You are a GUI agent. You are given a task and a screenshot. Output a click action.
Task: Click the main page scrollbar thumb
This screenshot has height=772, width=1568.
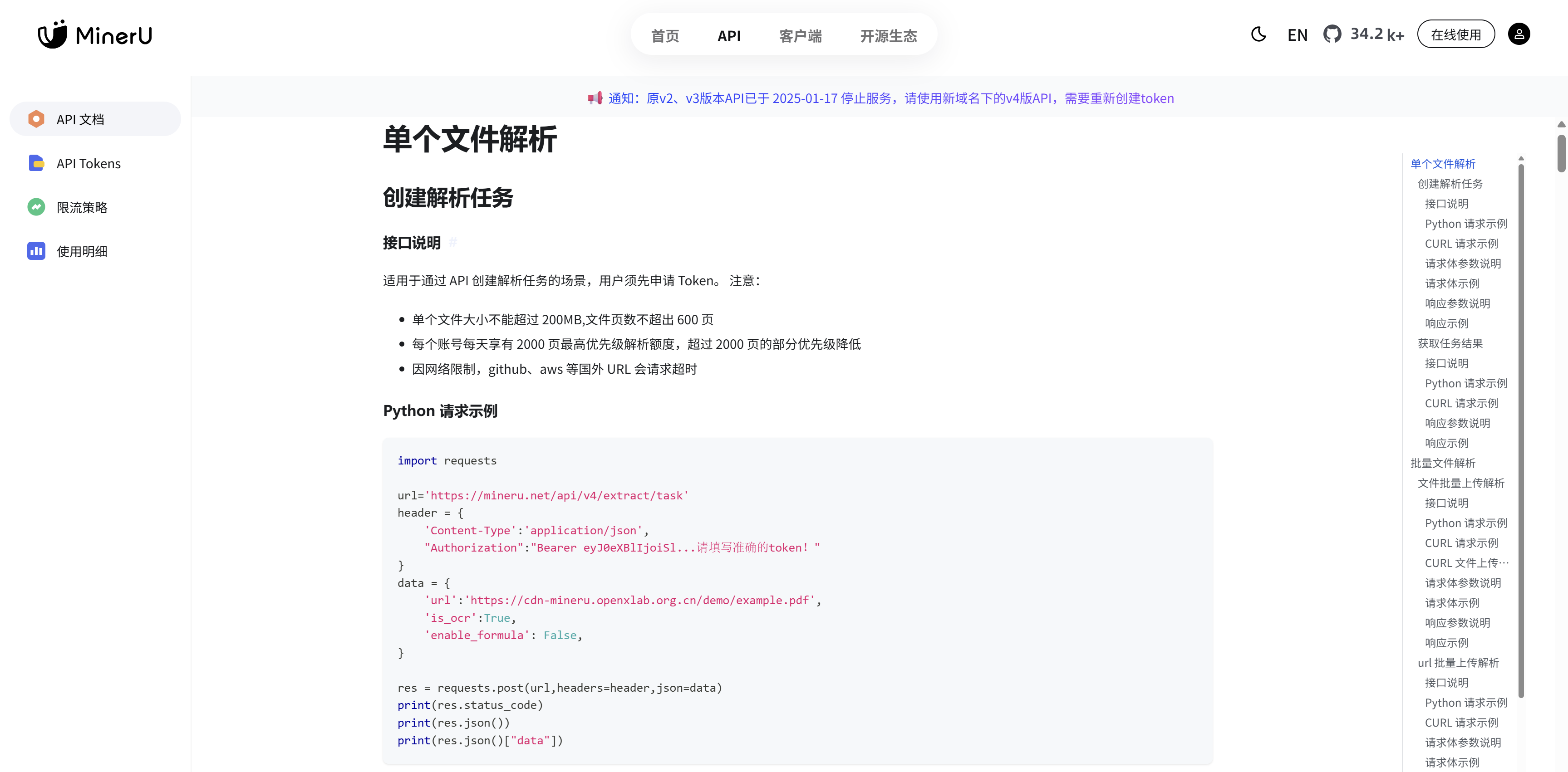pyautogui.click(x=1561, y=153)
